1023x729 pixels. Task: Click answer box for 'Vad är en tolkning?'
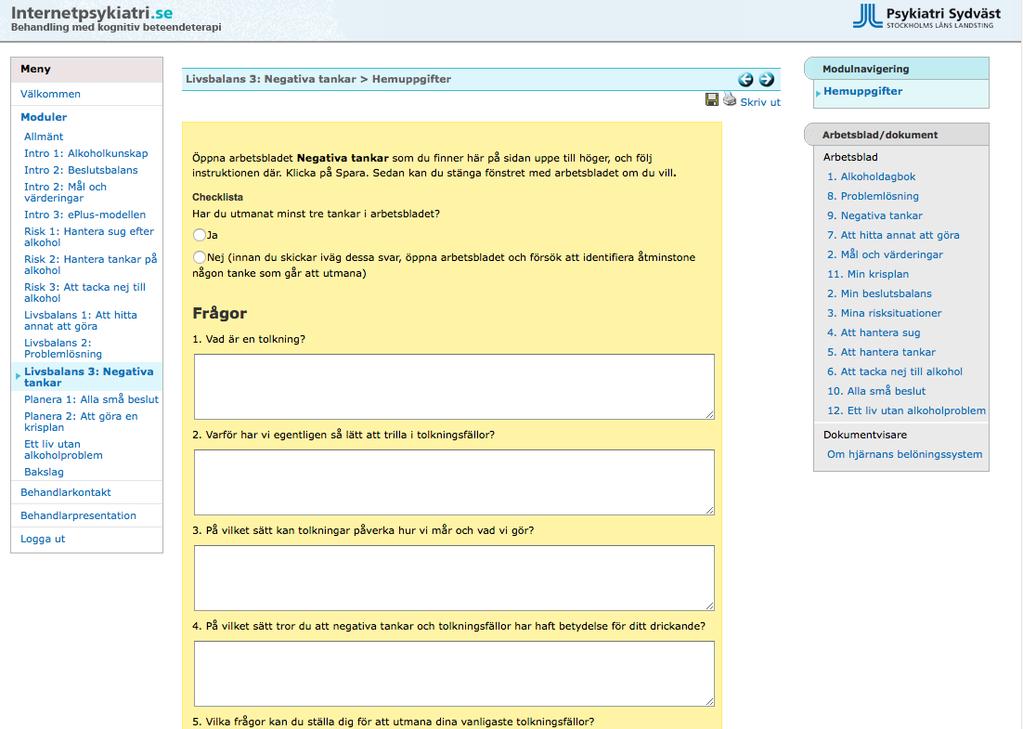tap(454, 387)
